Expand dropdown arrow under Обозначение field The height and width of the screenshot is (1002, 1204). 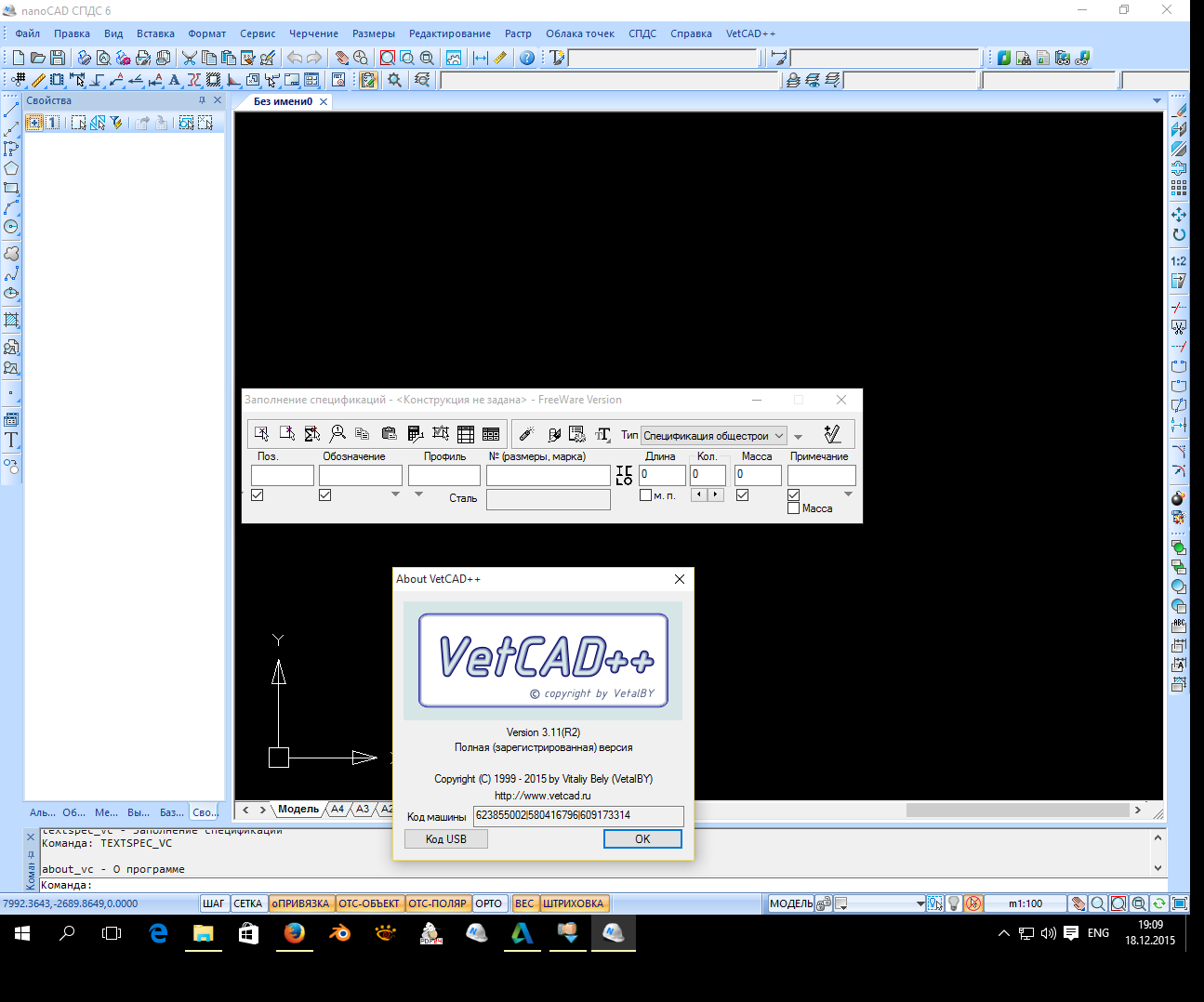pyautogui.click(x=395, y=494)
